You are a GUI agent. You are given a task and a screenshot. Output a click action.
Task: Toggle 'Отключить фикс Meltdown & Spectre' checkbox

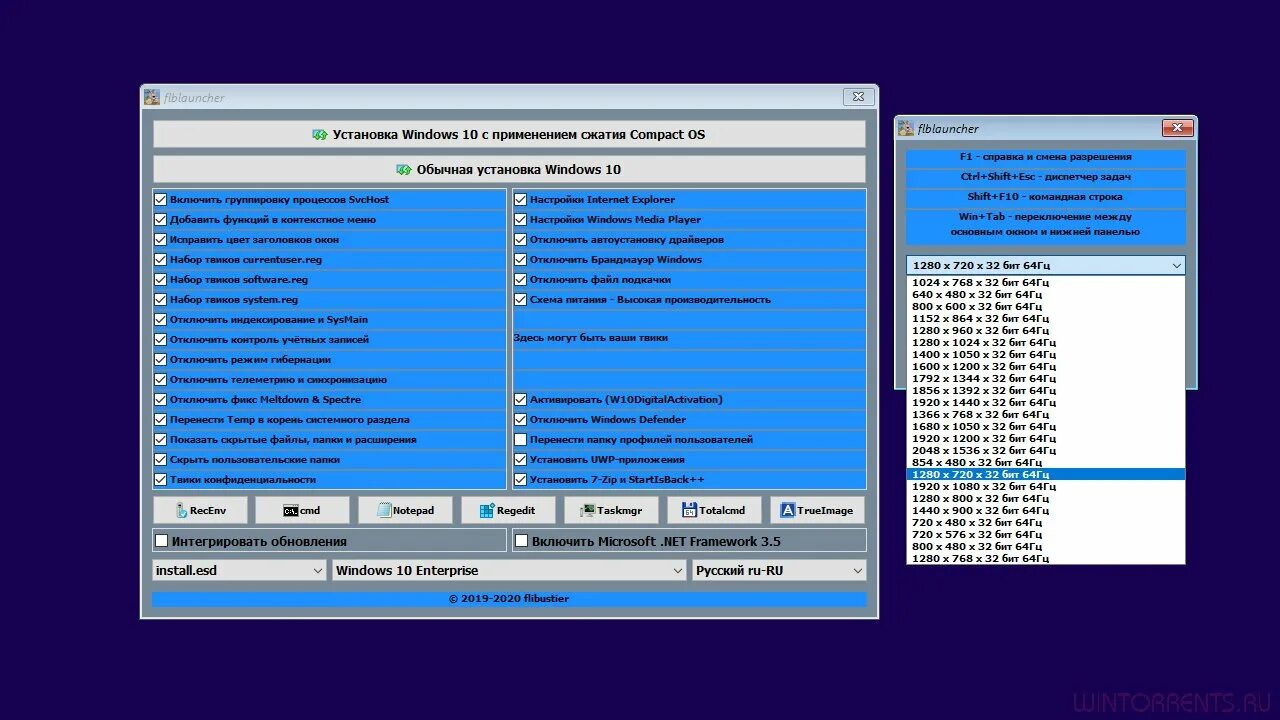(161, 399)
